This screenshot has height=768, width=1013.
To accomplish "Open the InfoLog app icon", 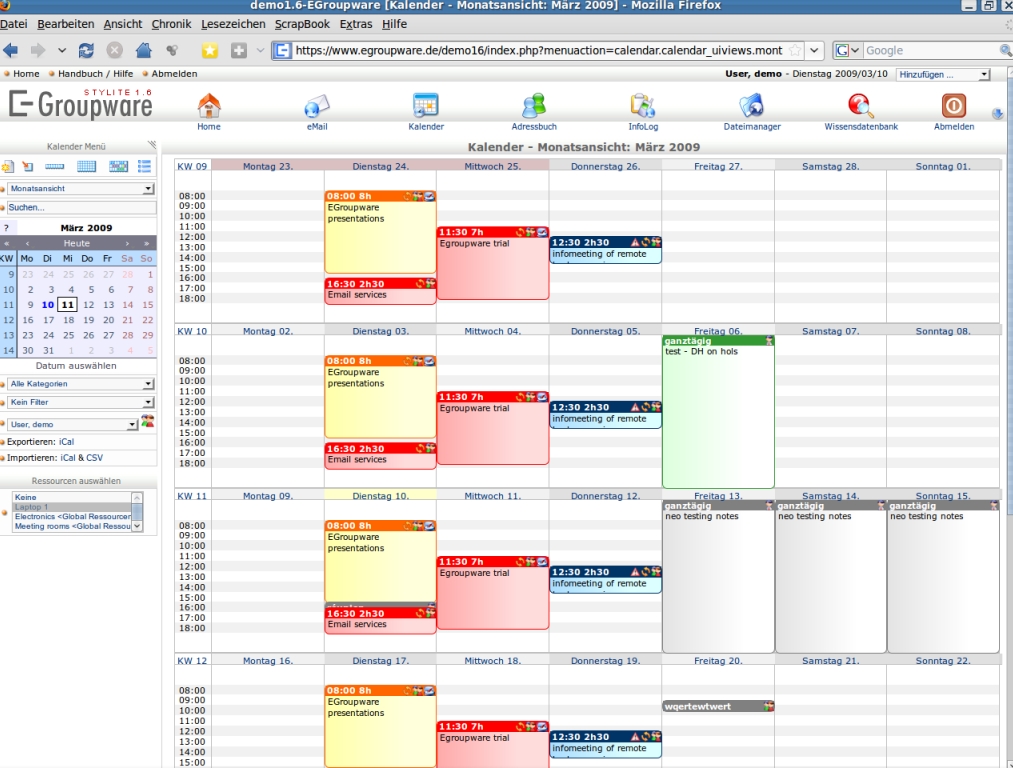I will [643, 105].
